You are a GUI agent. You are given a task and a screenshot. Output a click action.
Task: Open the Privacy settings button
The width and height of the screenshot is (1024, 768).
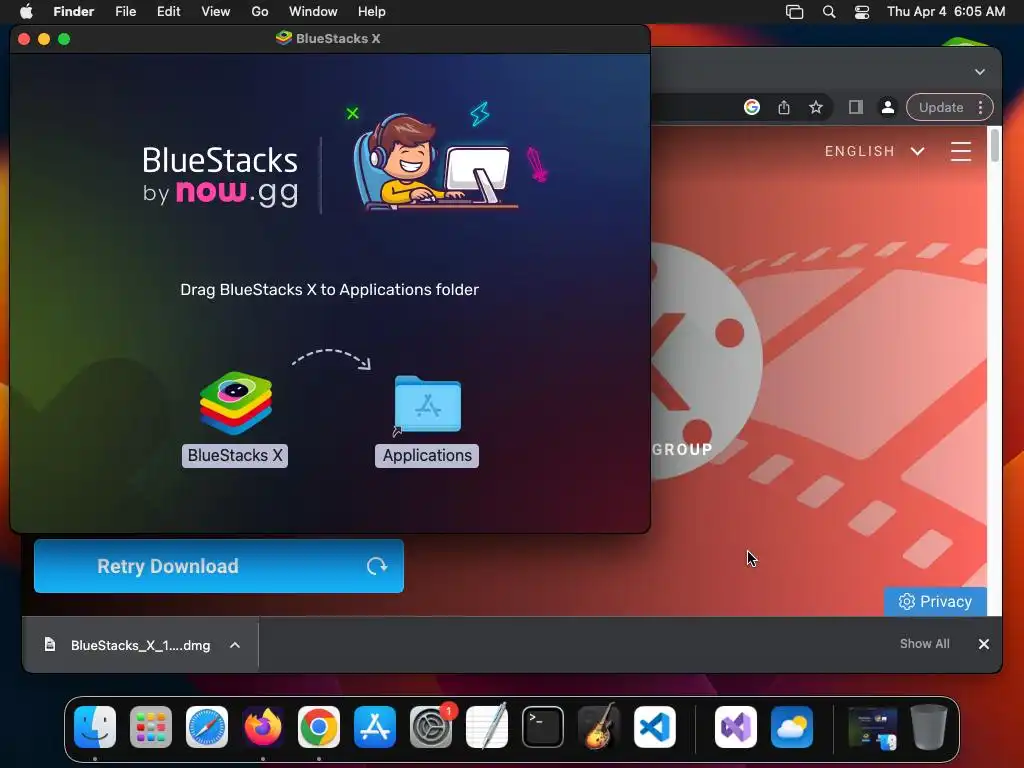pos(935,601)
